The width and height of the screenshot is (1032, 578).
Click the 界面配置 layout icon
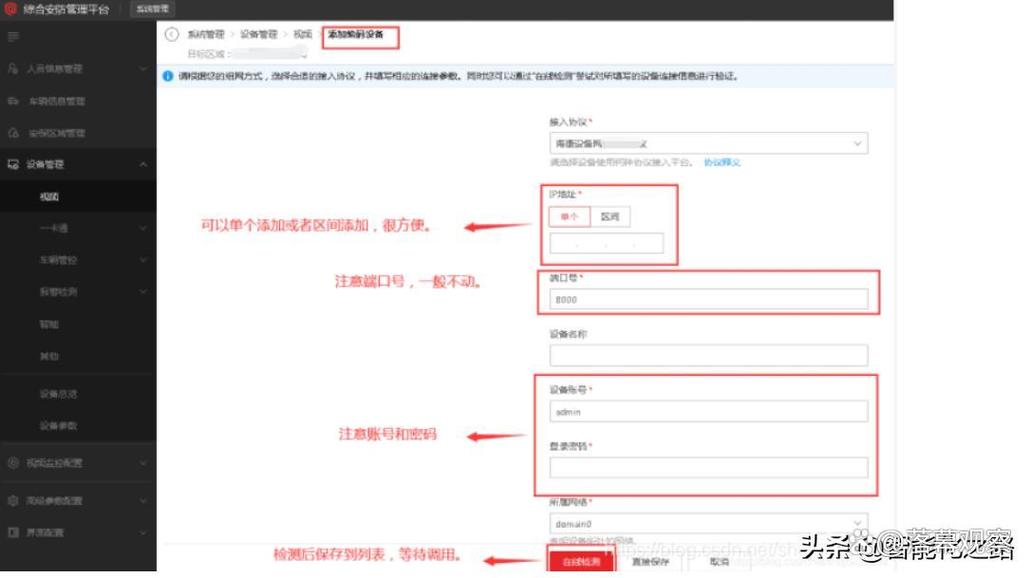[13, 532]
